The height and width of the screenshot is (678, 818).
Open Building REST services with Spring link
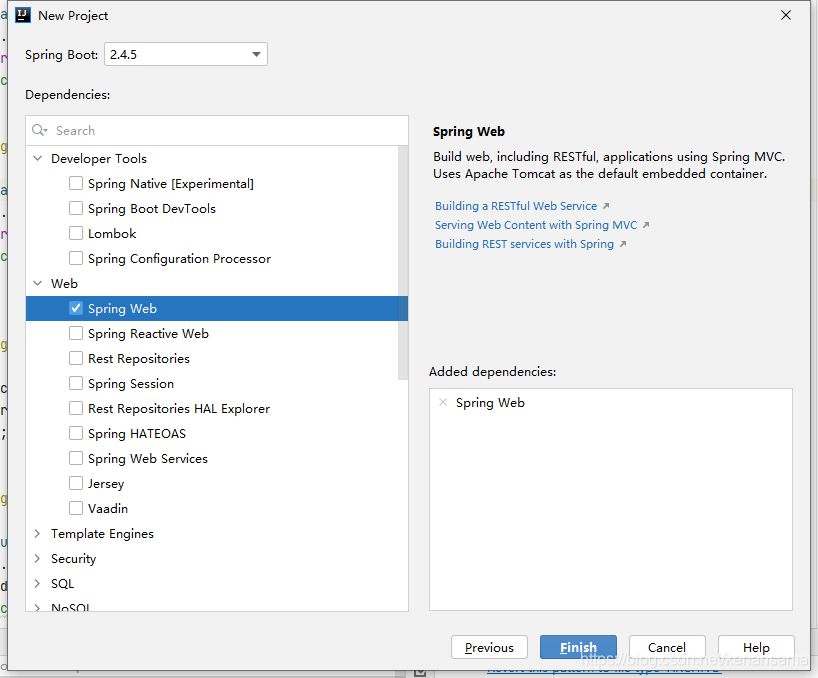click(x=524, y=244)
